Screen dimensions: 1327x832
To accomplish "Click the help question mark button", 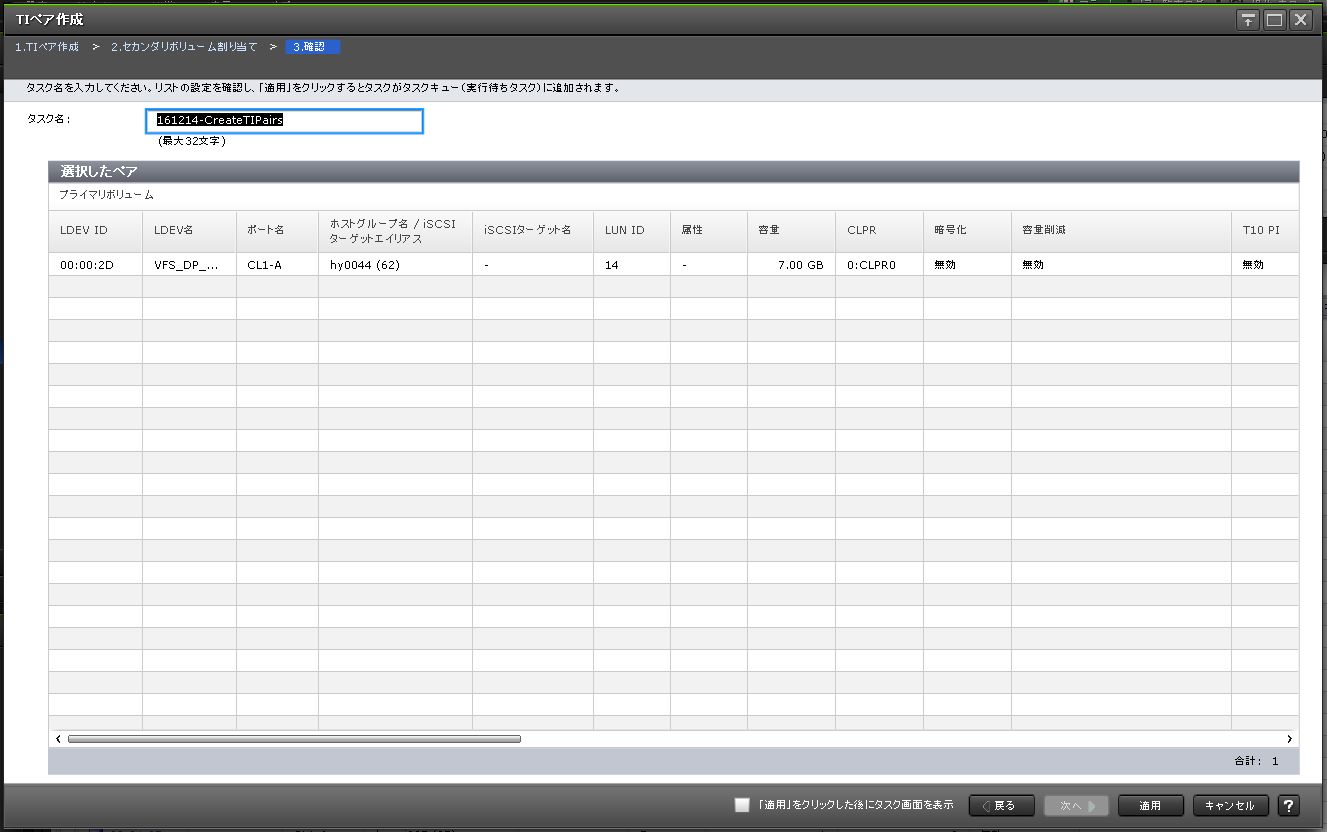I will tap(1288, 805).
